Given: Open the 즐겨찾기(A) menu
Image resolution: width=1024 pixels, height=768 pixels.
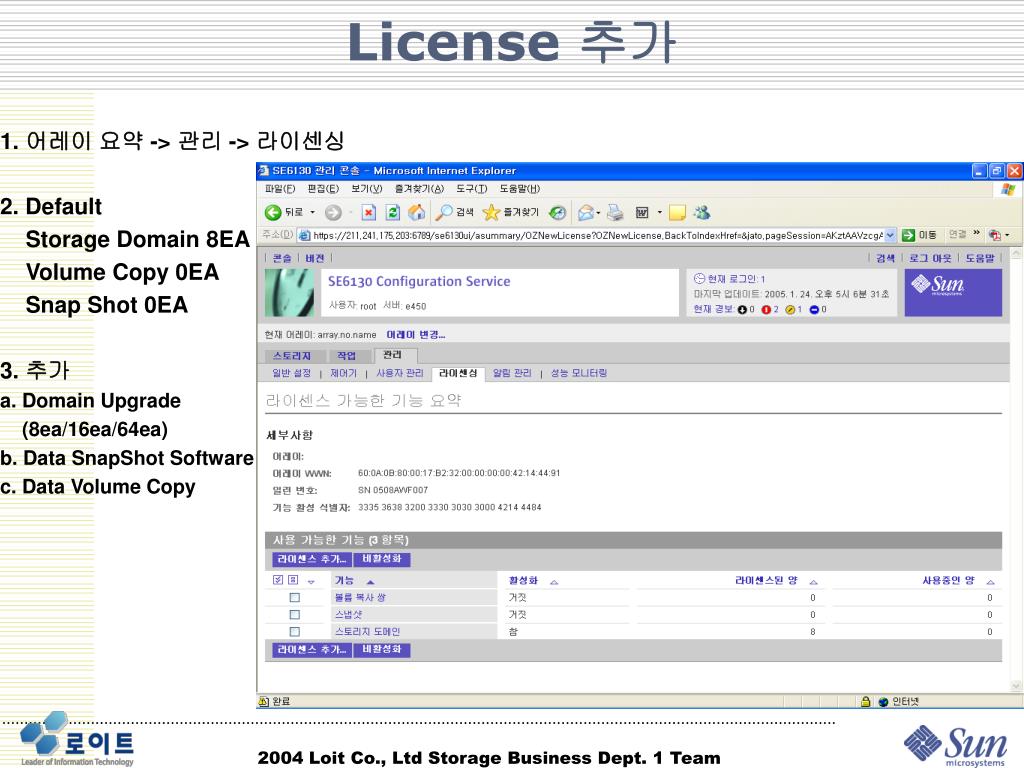Looking at the screenshot, I should (419, 189).
